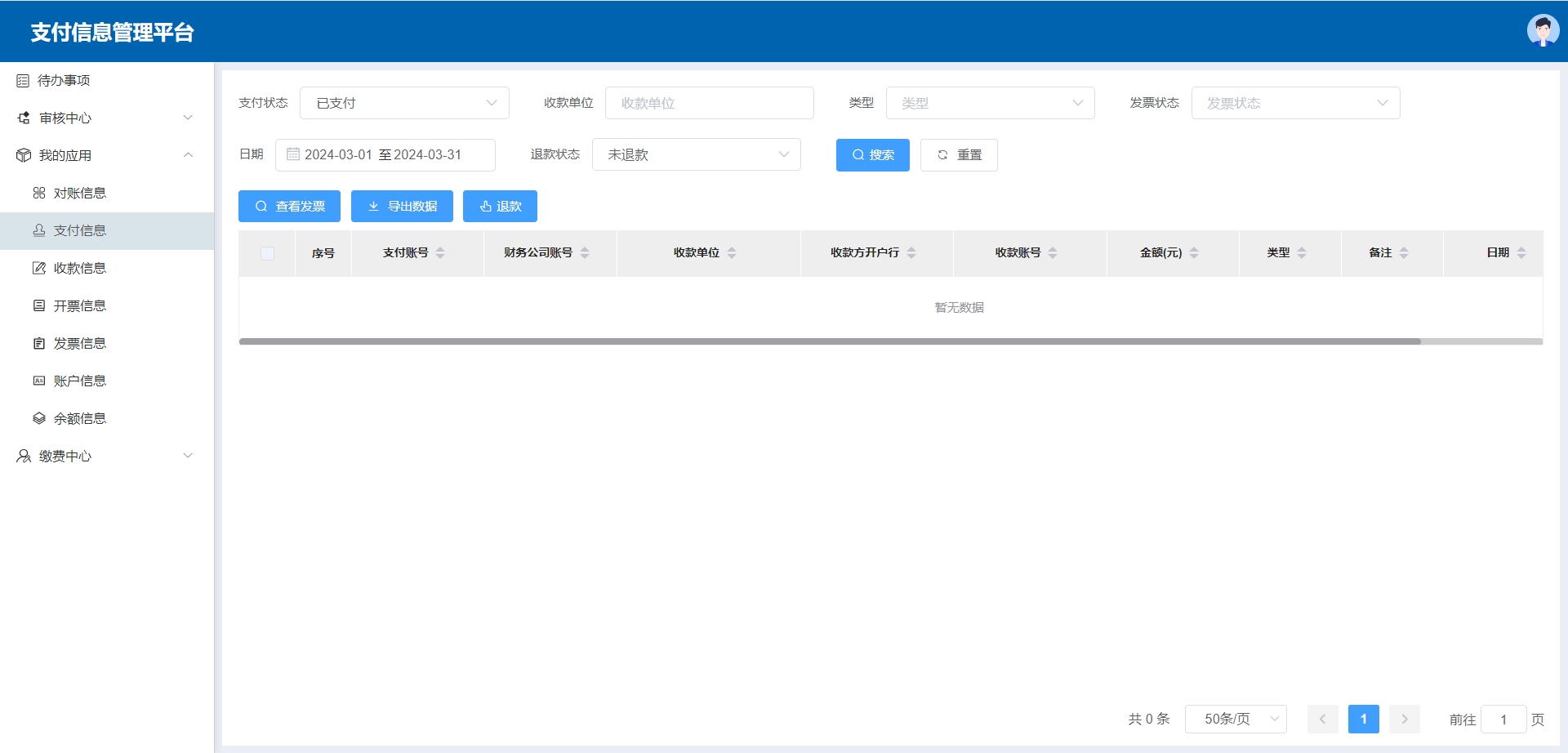1568x753 pixels.
Task: Open 发票信息 in the sidebar
Action: click(x=80, y=343)
